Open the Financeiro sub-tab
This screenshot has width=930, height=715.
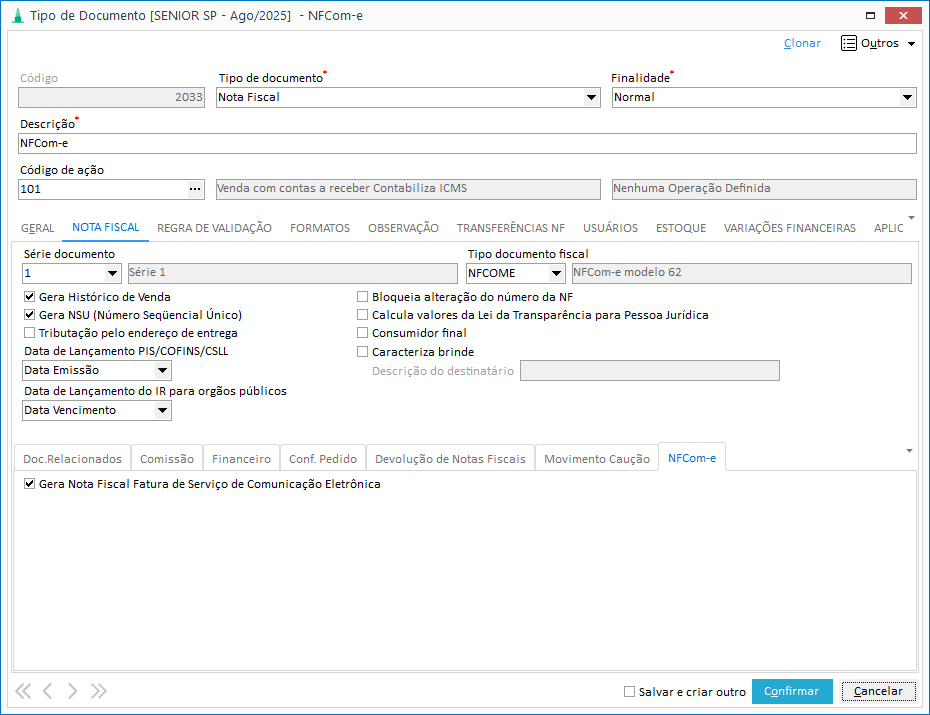241,459
